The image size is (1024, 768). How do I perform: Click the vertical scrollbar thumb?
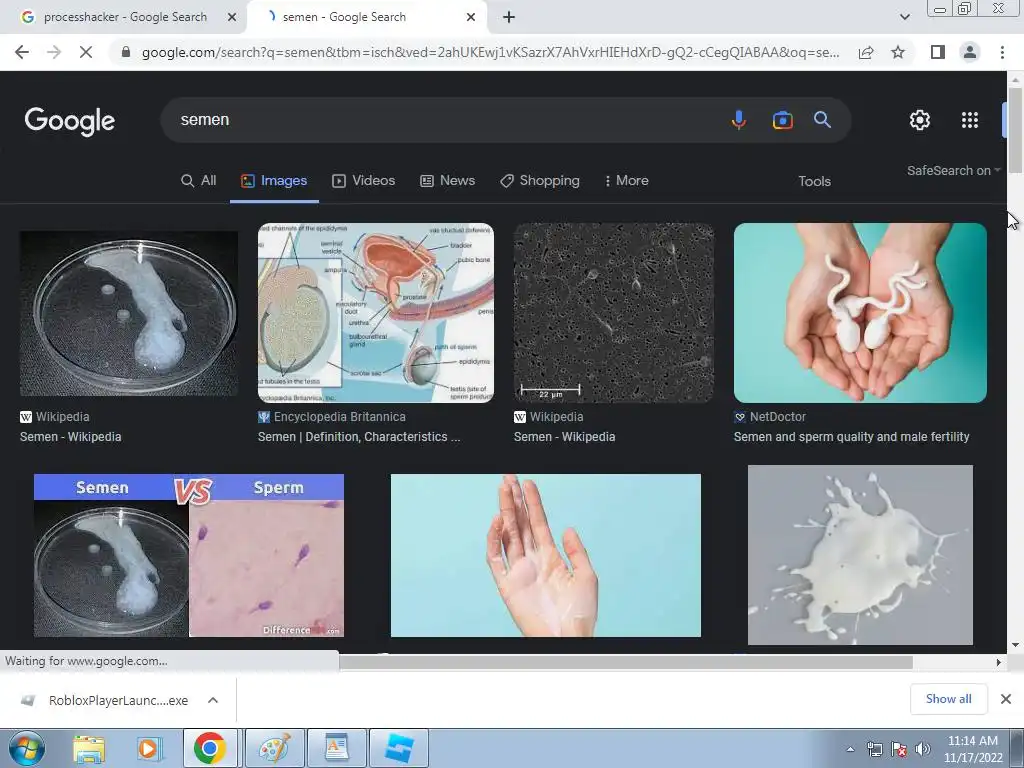(1015, 131)
